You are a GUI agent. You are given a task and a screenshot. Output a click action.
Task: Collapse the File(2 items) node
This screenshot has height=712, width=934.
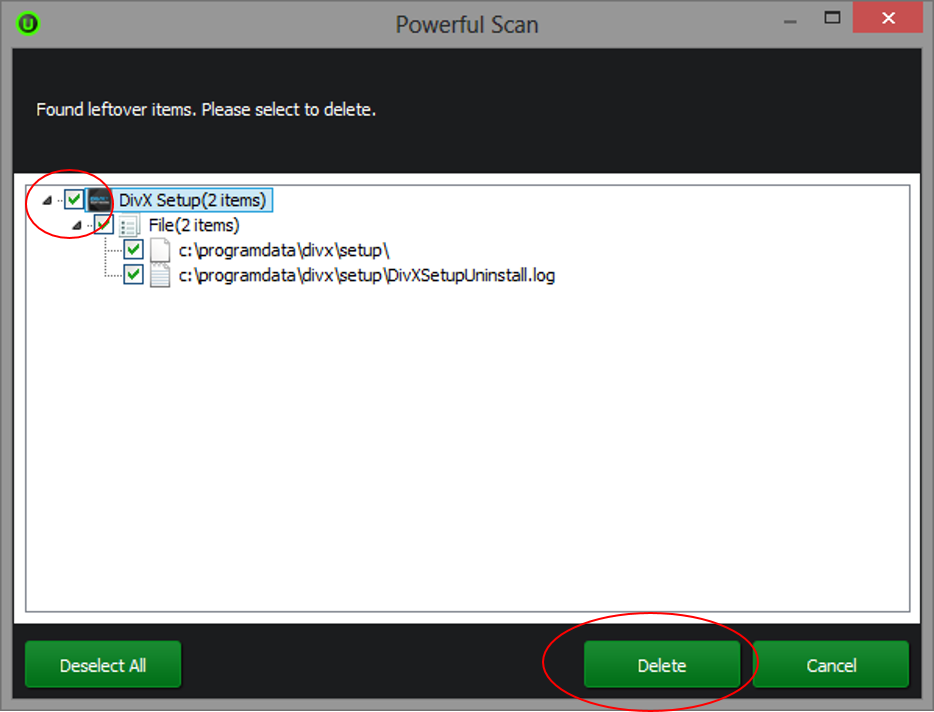pyautogui.click(x=77, y=226)
